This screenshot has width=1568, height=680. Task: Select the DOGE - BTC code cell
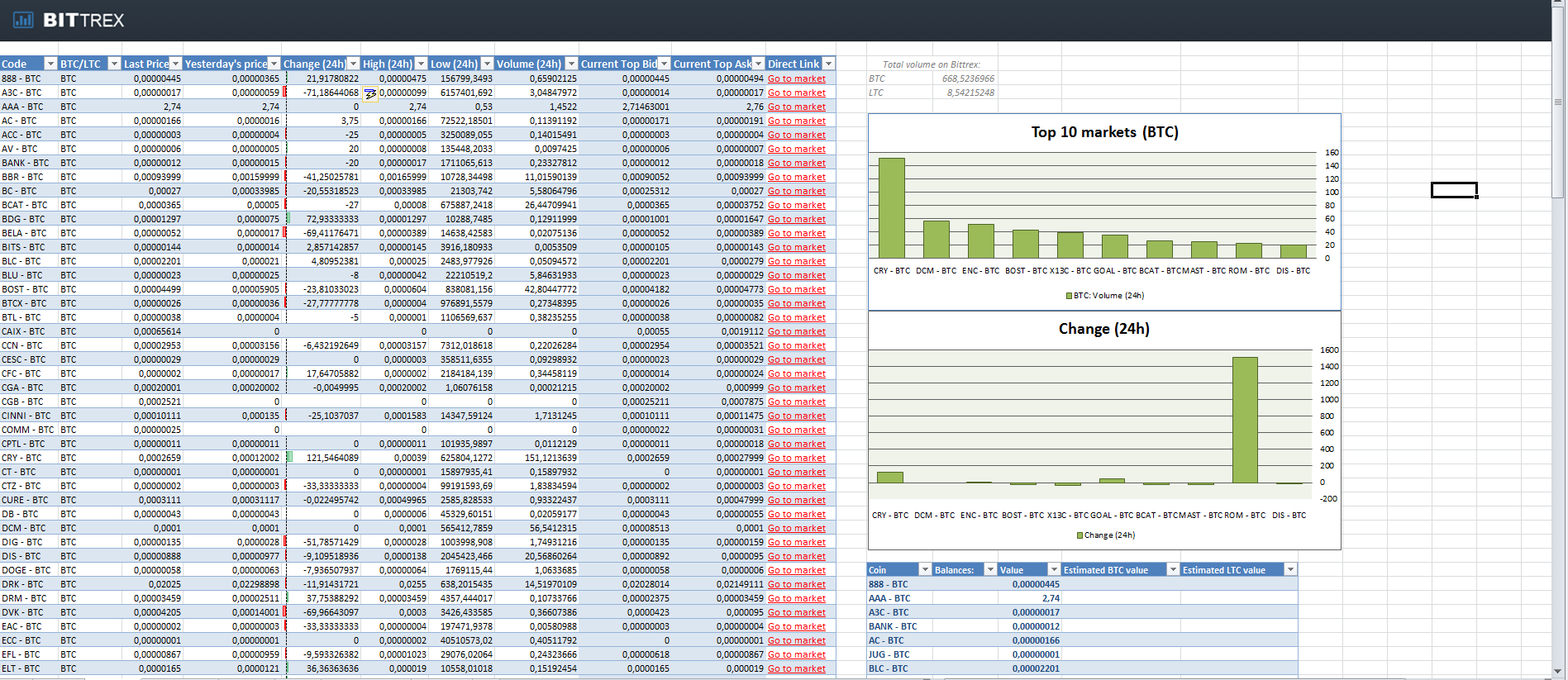point(29,570)
